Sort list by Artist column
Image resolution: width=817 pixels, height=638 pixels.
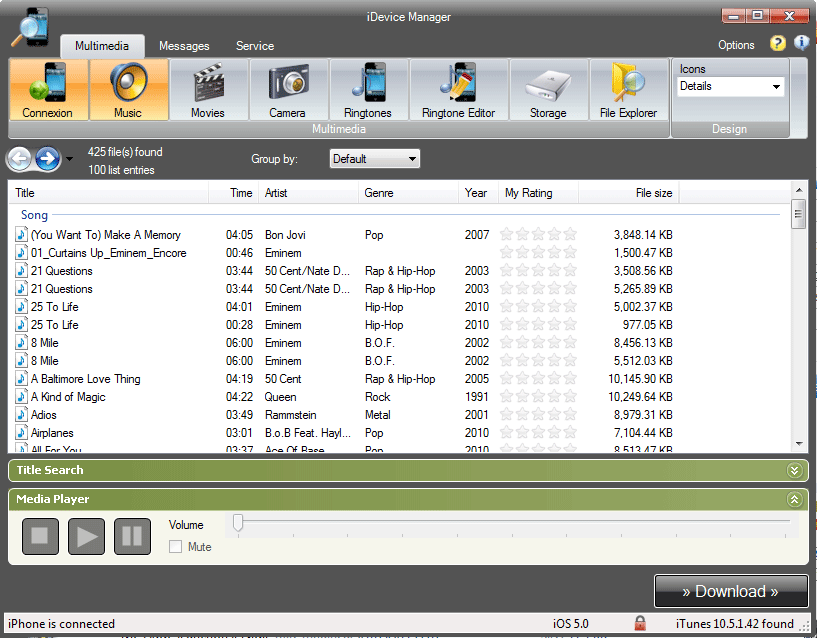coord(308,193)
